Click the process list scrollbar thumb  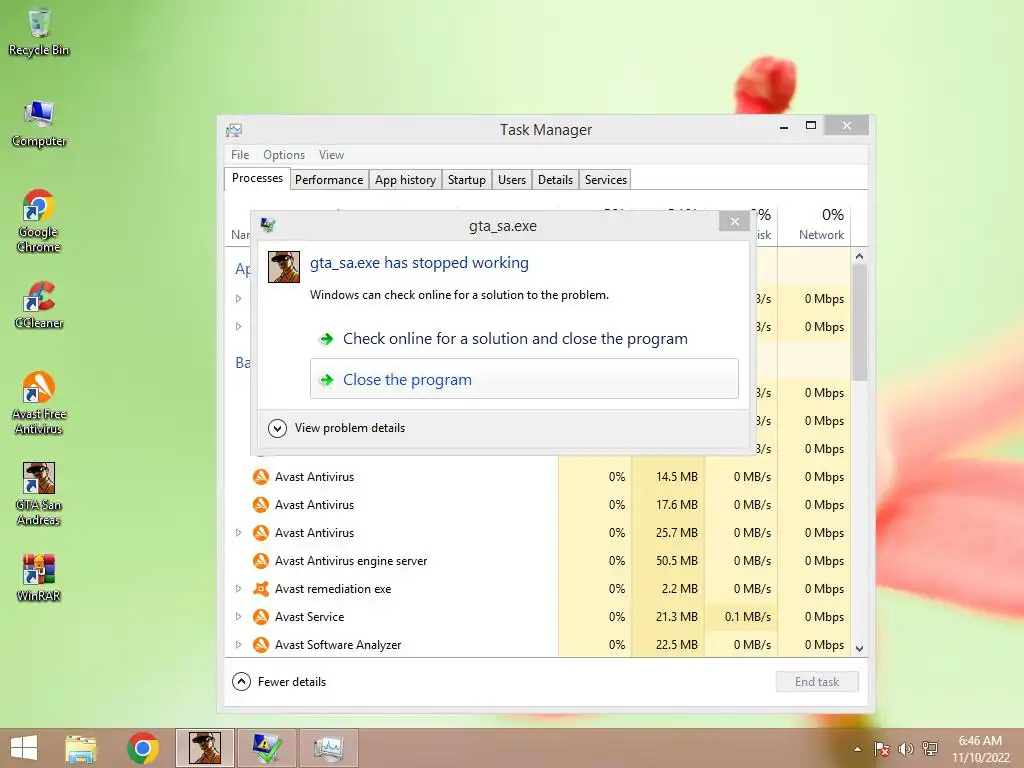click(x=859, y=323)
